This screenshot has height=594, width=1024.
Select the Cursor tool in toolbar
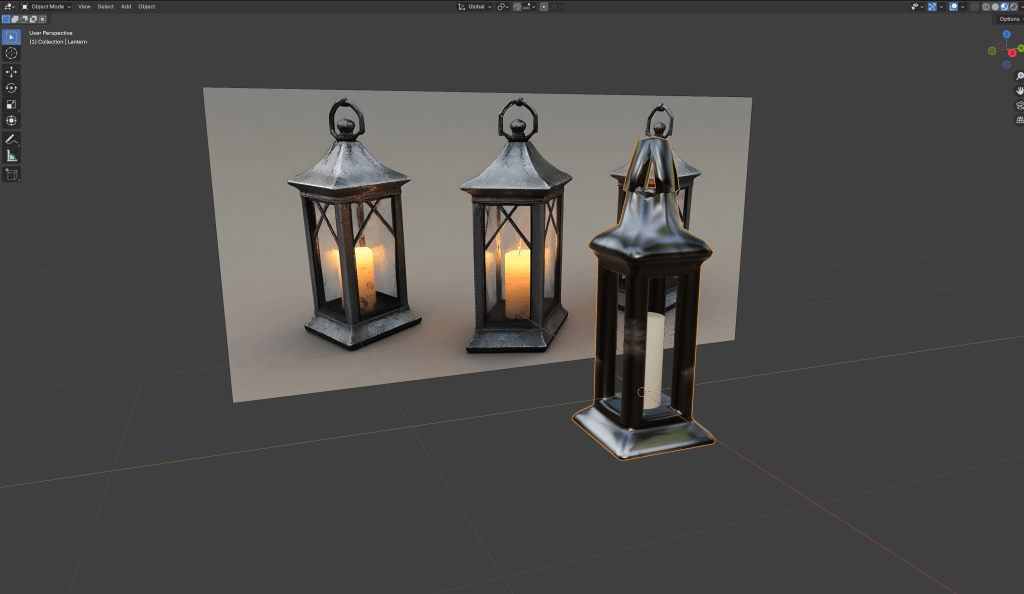[x=11, y=53]
